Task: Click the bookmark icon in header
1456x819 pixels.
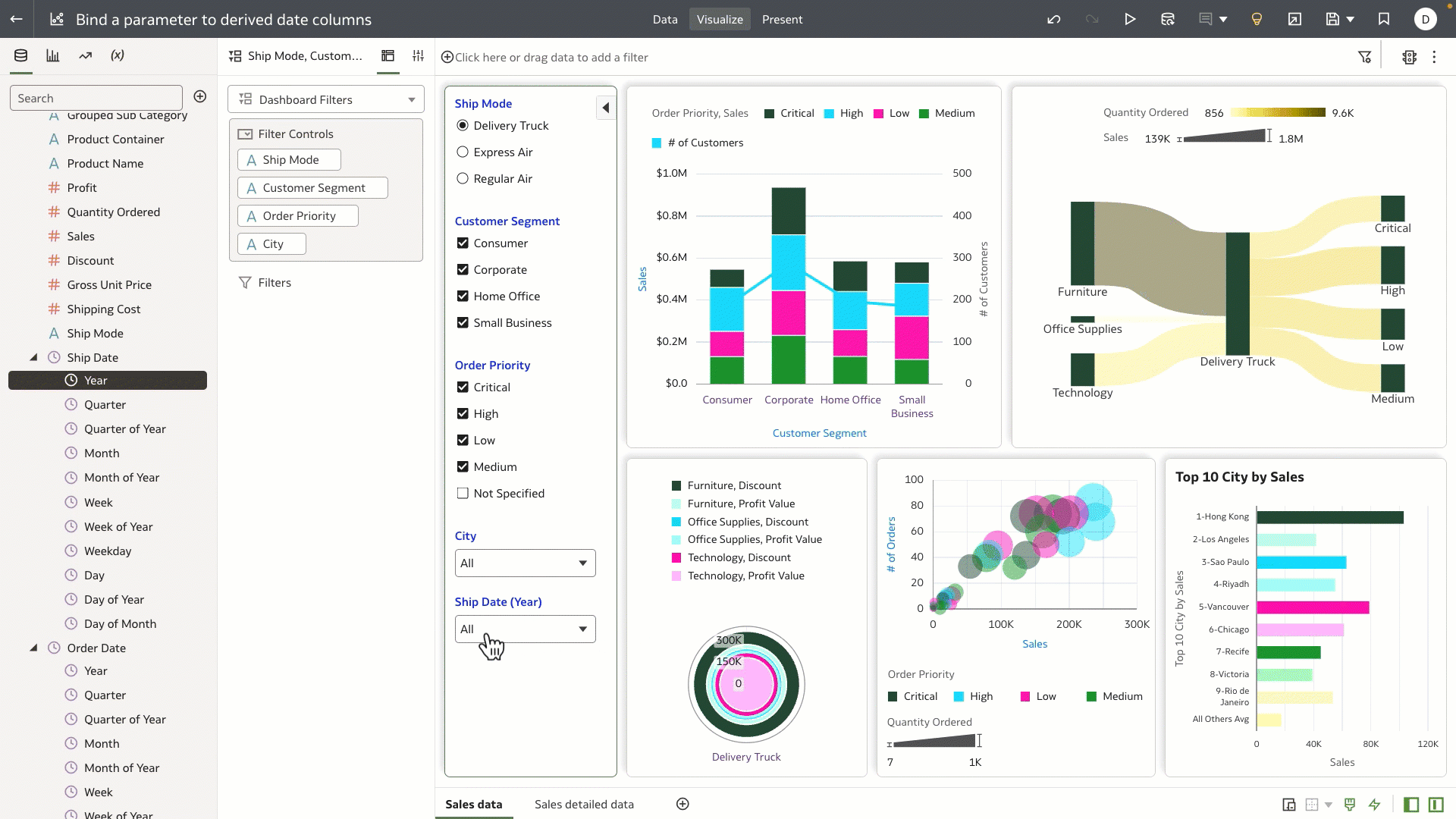Action: (1384, 19)
